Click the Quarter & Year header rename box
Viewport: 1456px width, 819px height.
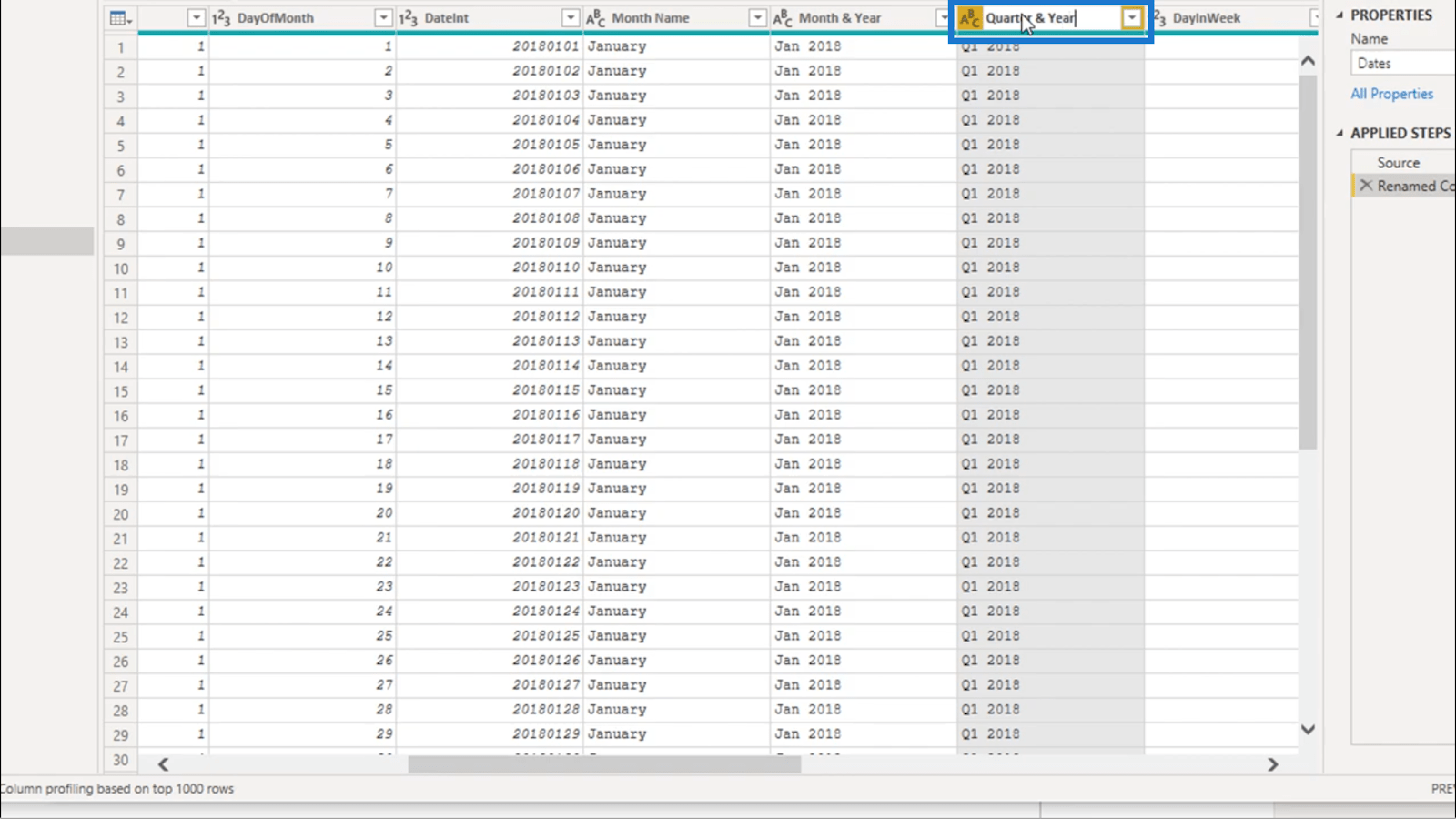[x=1051, y=18]
